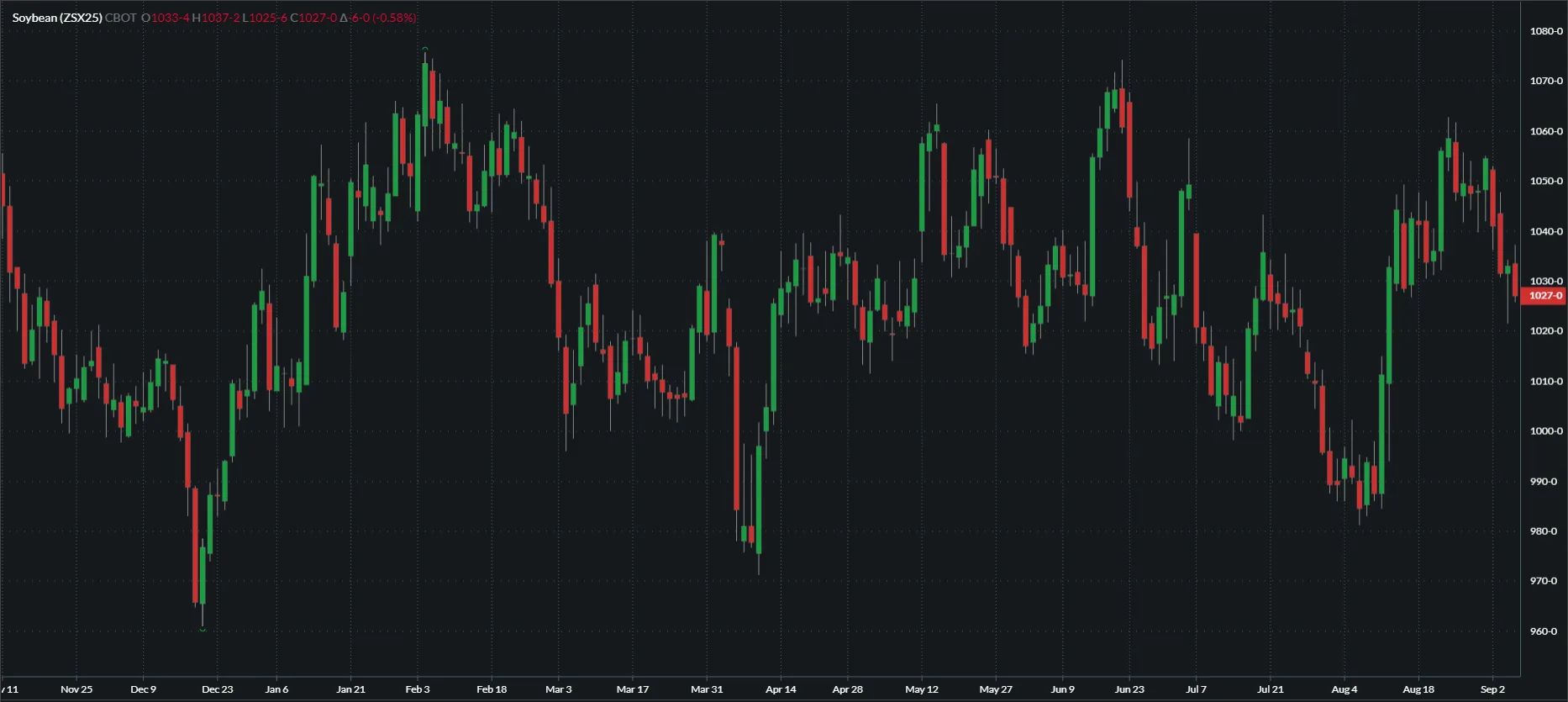Click the green high marker above the February peak
Screen dimensions: 1568x702
[425, 49]
